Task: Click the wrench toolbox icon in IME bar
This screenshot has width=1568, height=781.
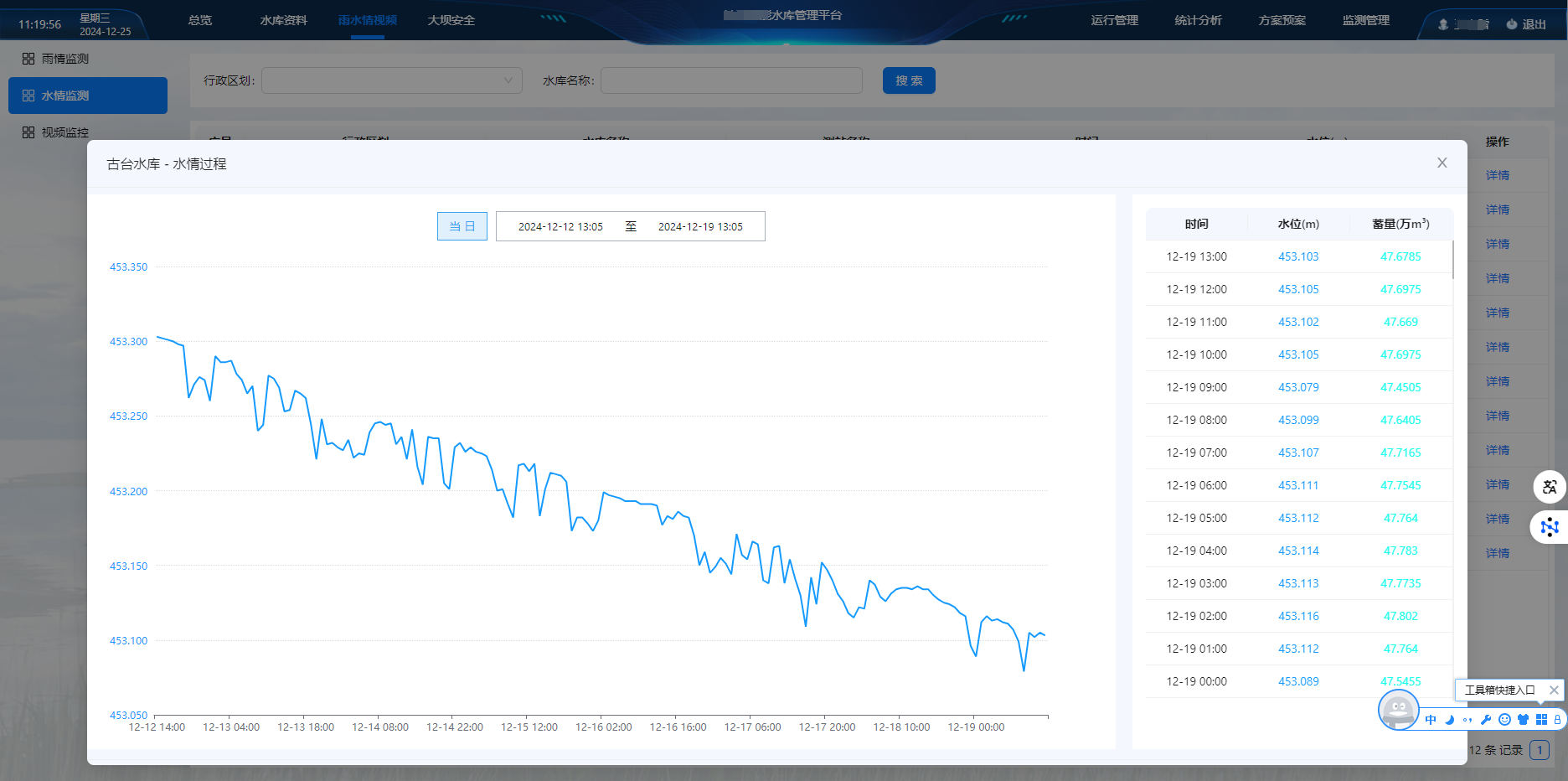Action: [x=1486, y=720]
